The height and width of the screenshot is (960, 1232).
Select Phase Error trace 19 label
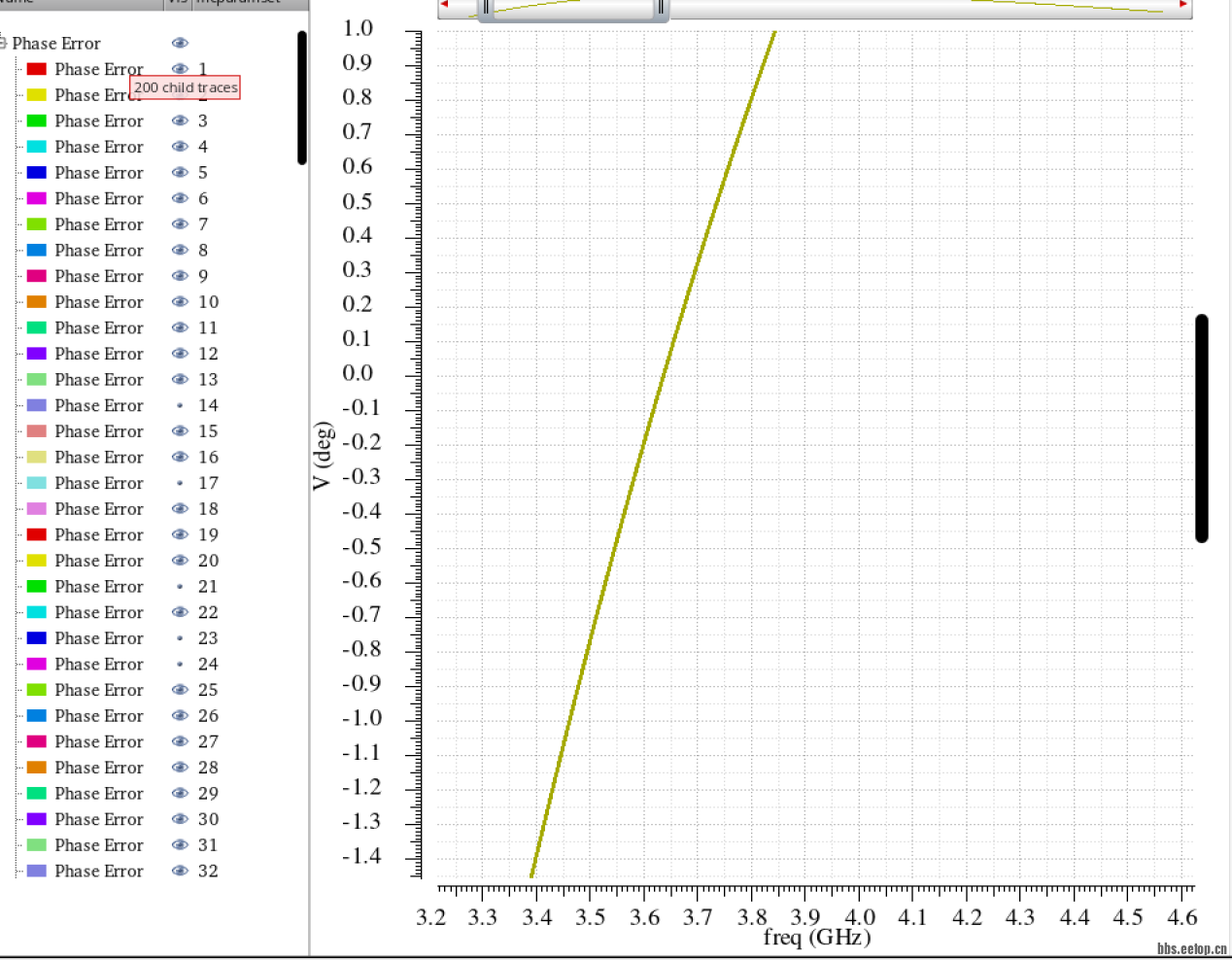[98, 534]
